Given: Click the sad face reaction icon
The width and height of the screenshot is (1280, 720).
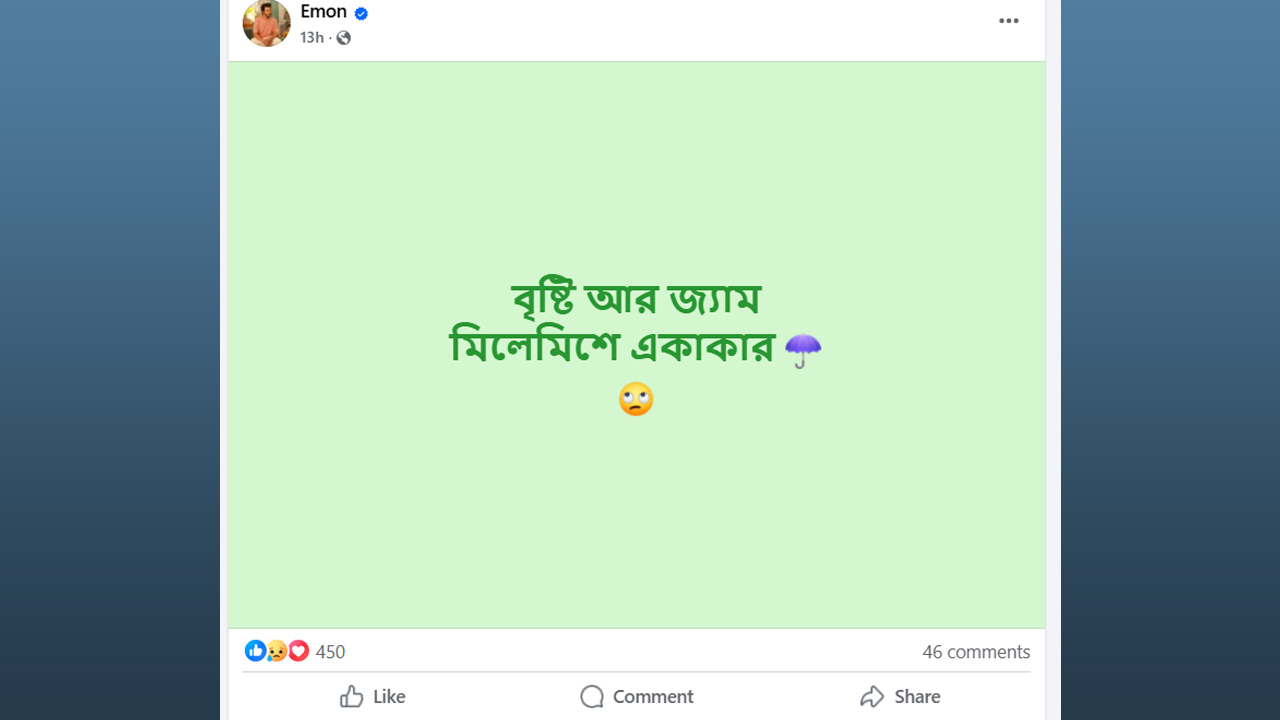Looking at the screenshot, I should click(x=277, y=651).
